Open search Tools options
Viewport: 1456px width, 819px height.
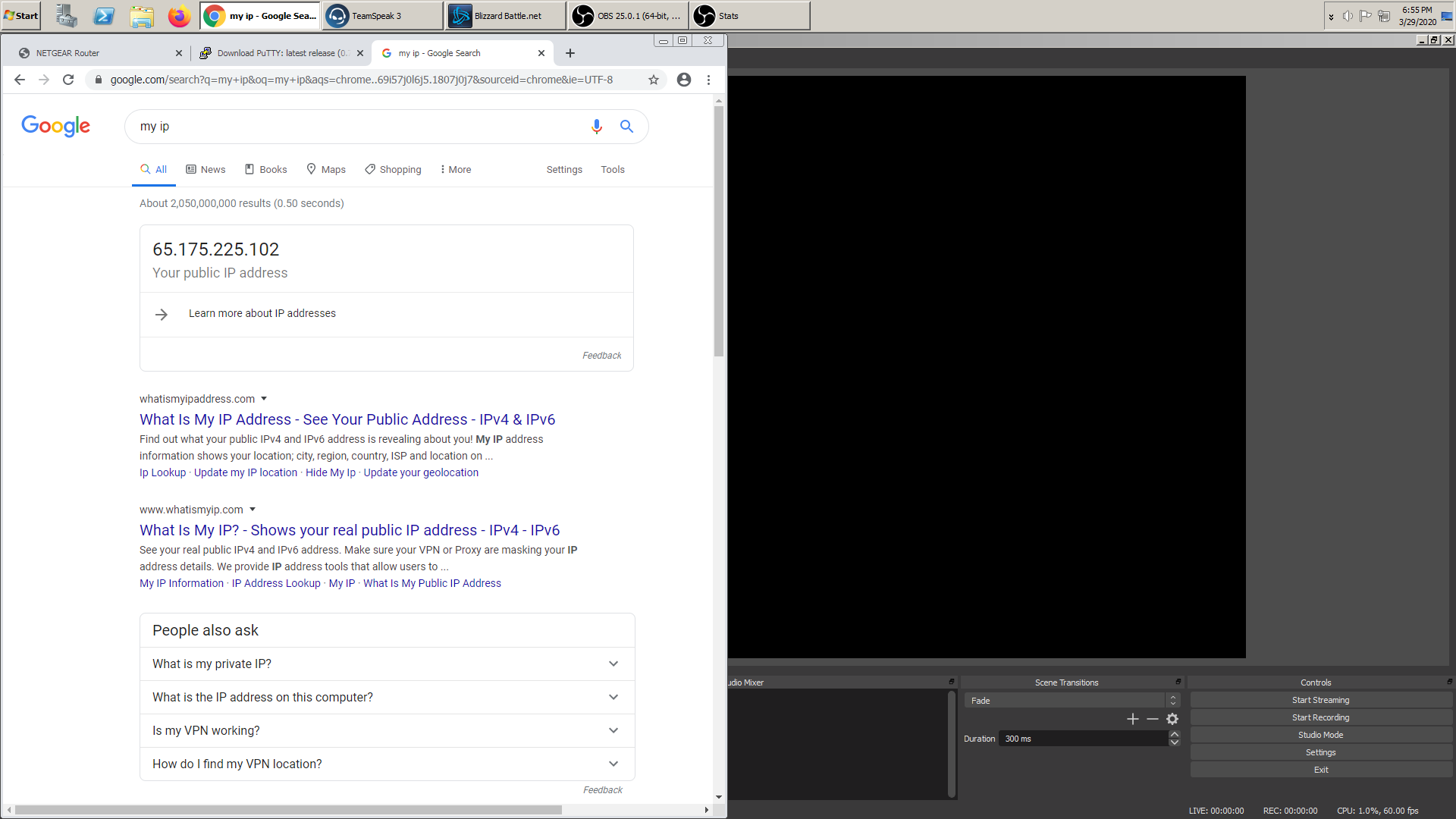pyautogui.click(x=613, y=170)
